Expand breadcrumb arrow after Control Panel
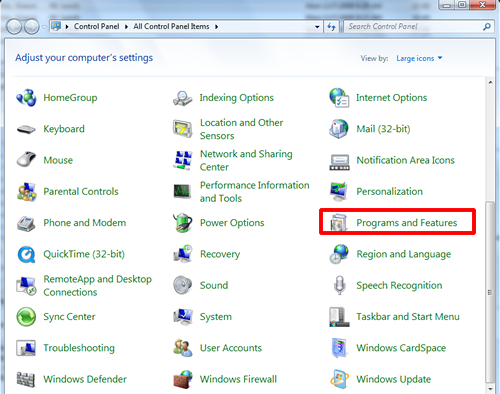This screenshot has height=394, width=500. [x=126, y=27]
